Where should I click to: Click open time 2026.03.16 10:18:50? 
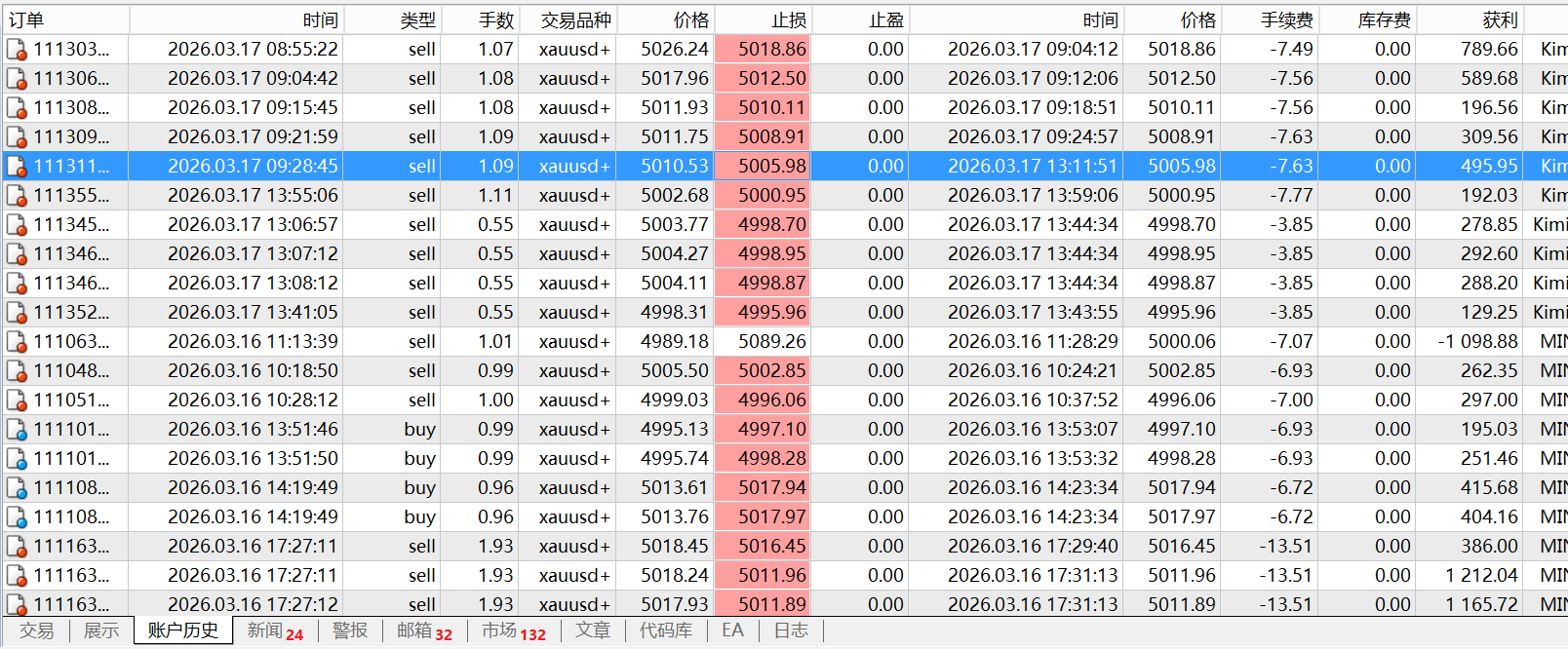pyautogui.click(x=253, y=371)
